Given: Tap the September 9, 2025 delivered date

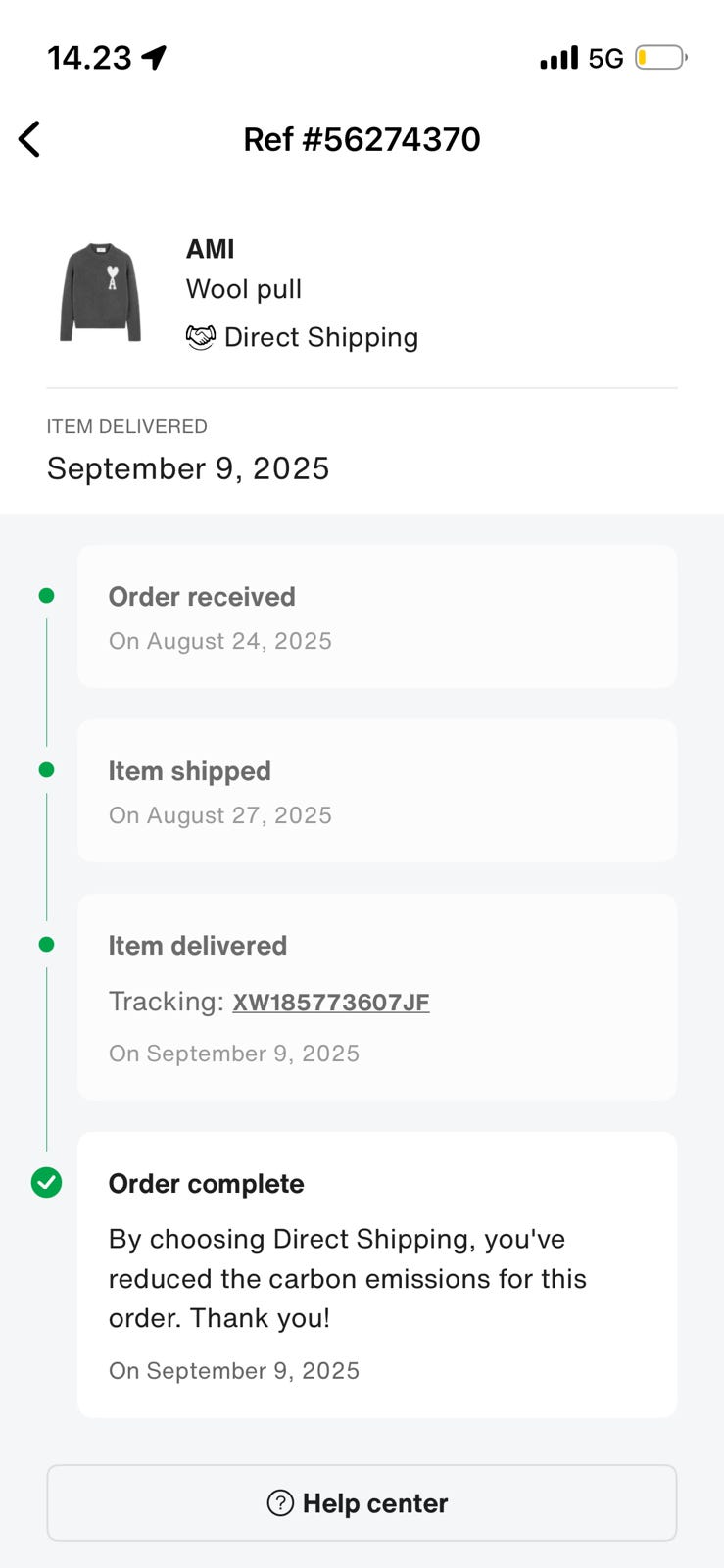Looking at the screenshot, I should pos(188,468).
